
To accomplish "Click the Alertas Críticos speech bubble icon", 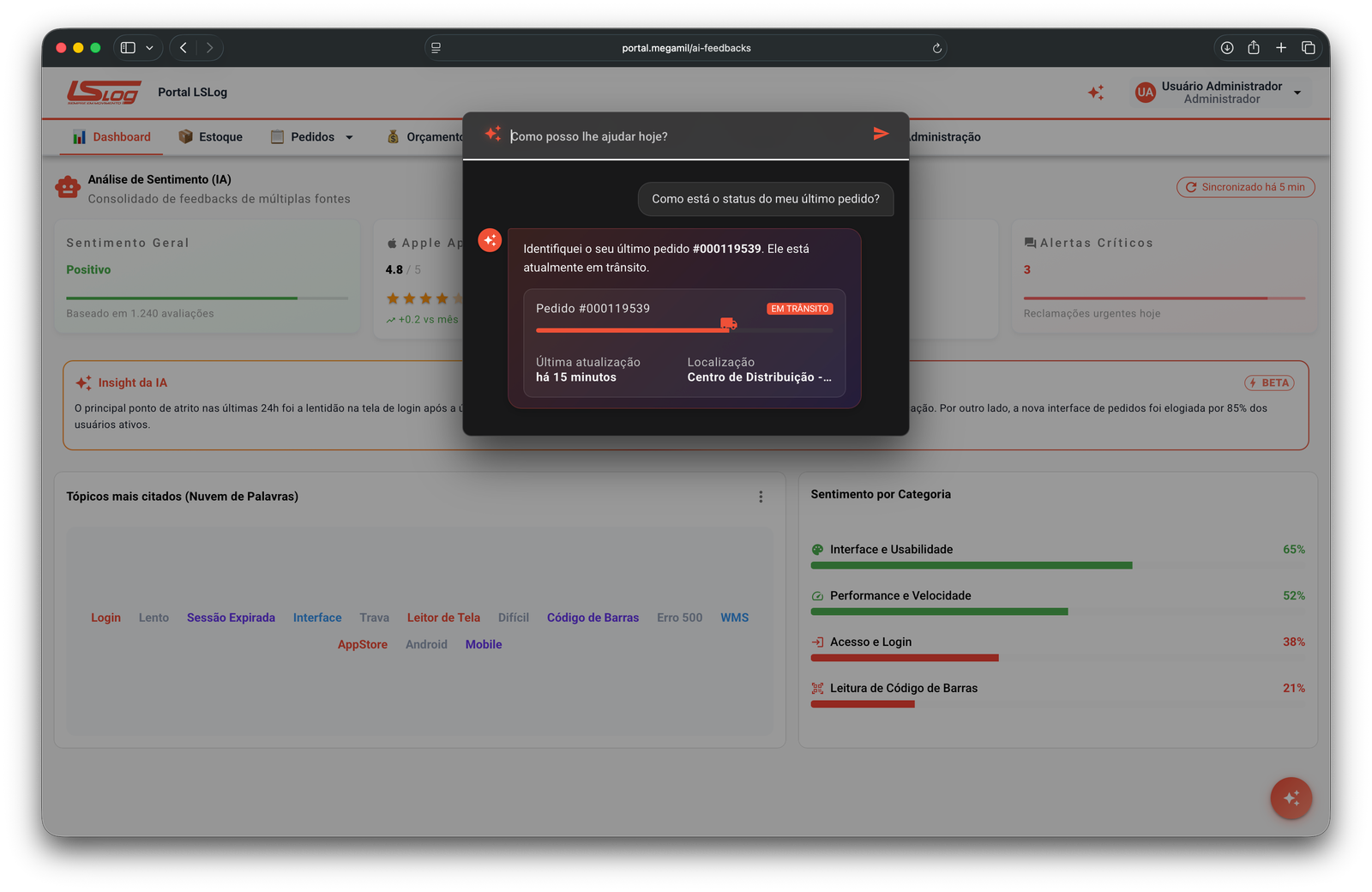I will pyautogui.click(x=1029, y=242).
